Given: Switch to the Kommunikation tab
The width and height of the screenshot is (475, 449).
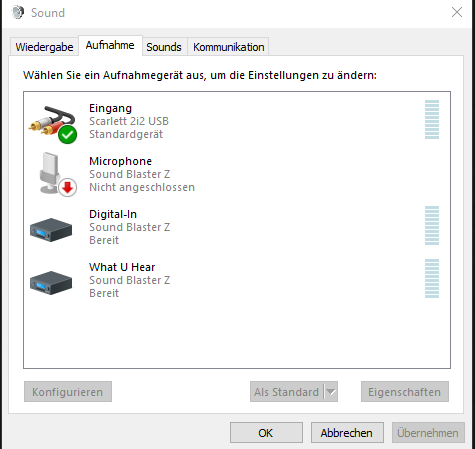Looking at the screenshot, I should 229,47.
